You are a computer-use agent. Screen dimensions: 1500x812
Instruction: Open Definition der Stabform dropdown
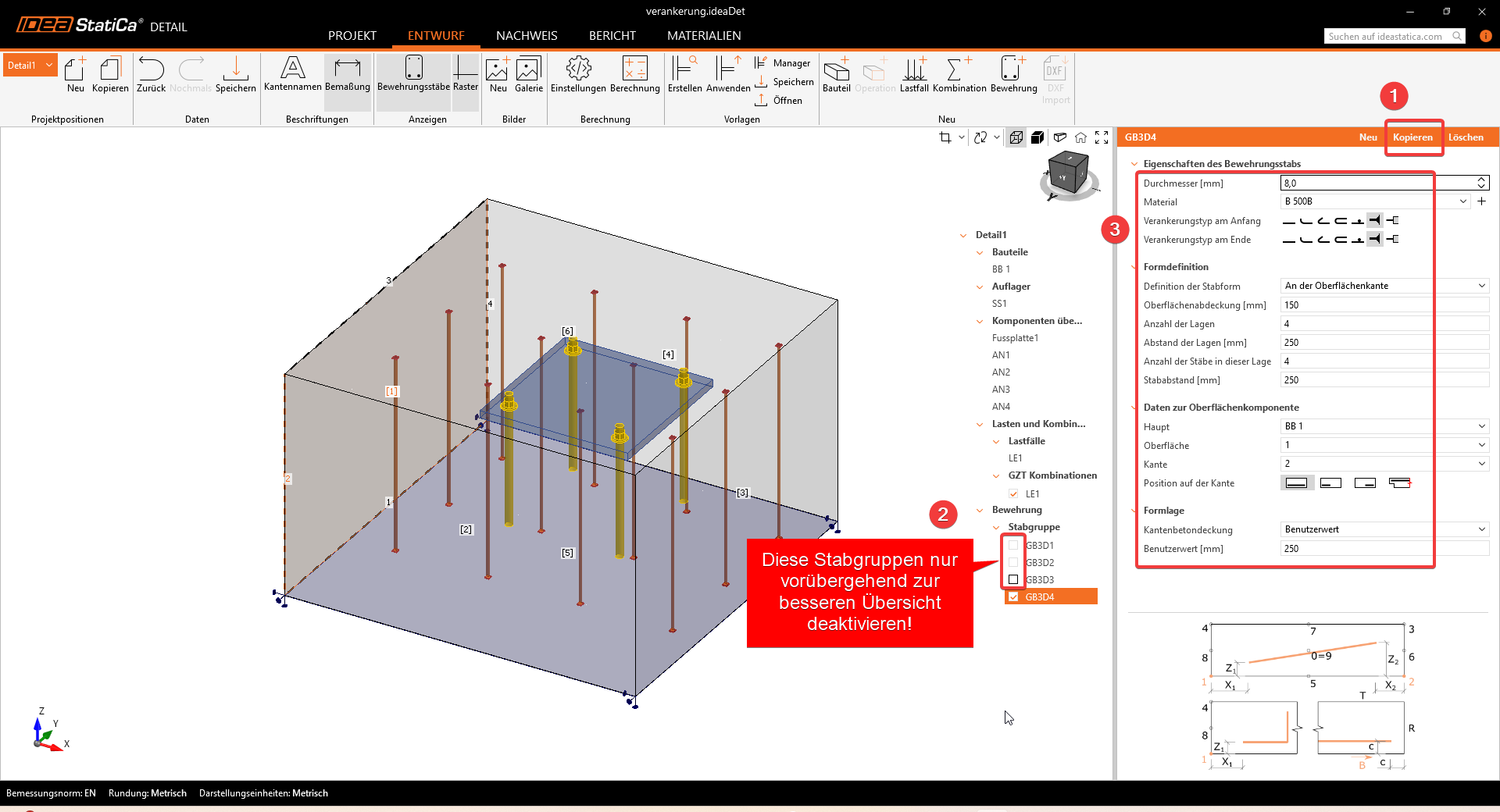tap(1384, 286)
